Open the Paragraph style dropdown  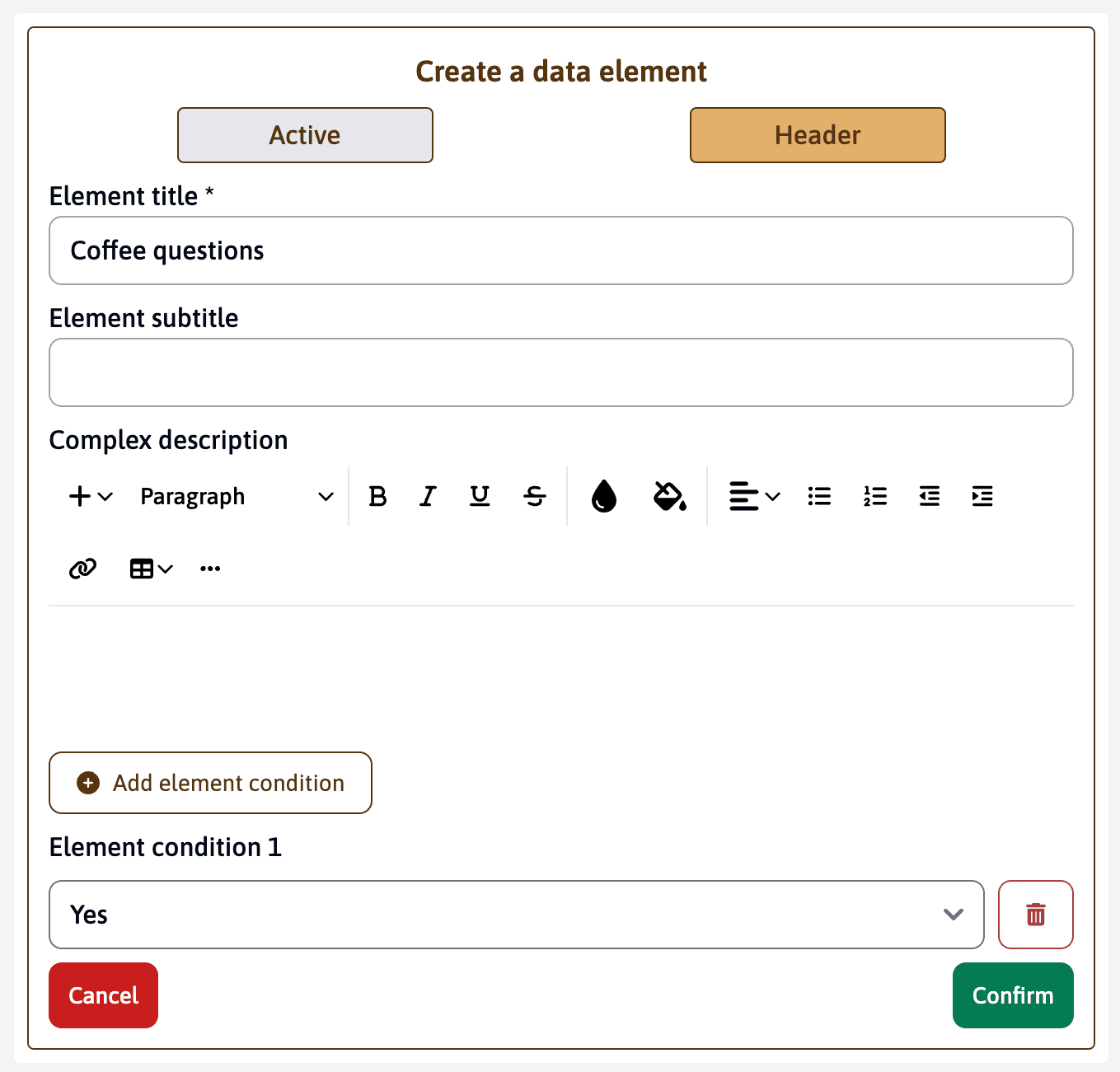[237, 496]
